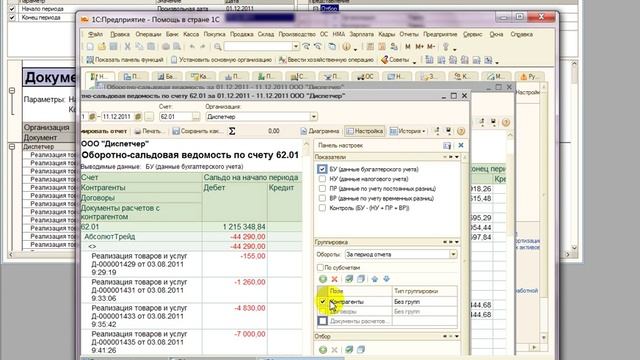640x360 pixels.
Task: Click the M- memory icon in toolbar
Action: pyautogui.click(x=431, y=47)
